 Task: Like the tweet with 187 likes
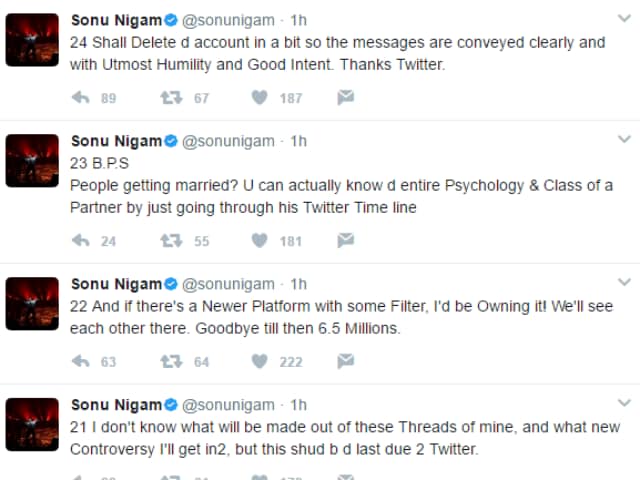point(259,98)
